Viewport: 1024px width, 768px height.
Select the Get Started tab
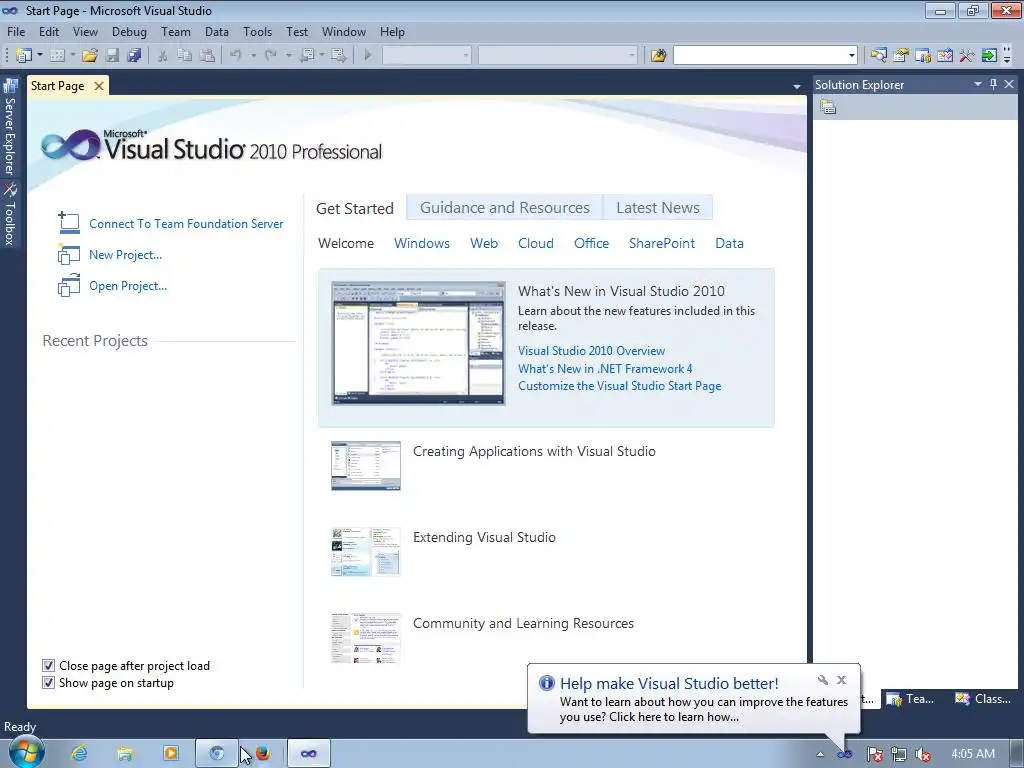355,208
